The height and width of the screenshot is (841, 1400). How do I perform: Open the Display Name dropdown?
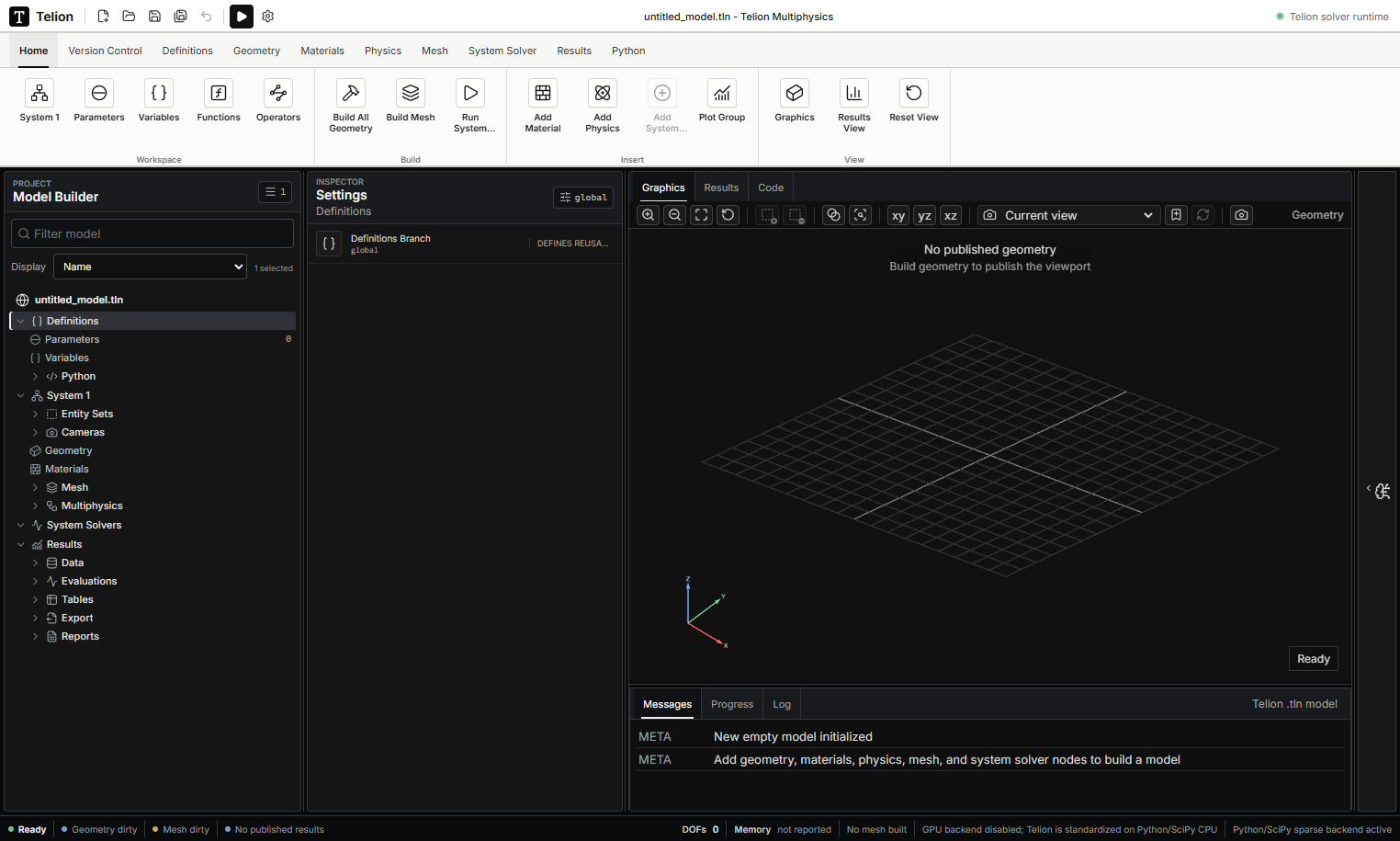pyautogui.click(x=150, y=267)
